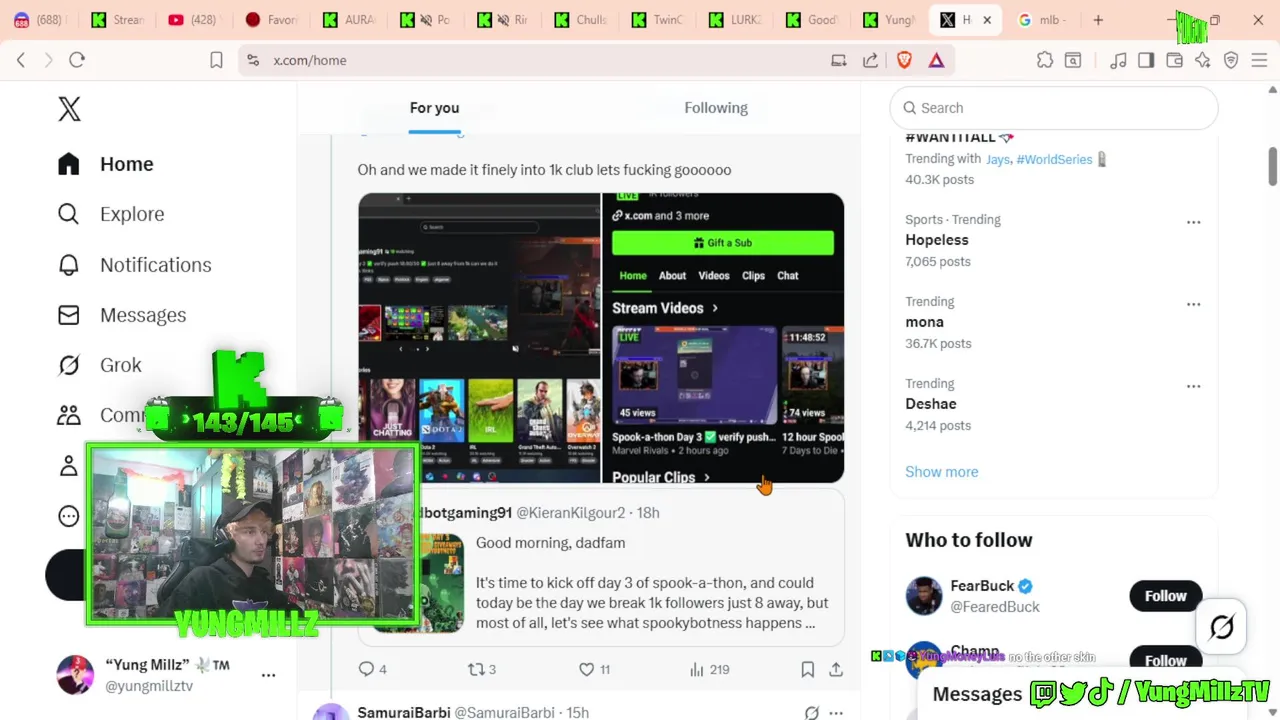Click the browser back arrow
Image resolution: width=1280 pixels, height=720 pixels.
click(x=21, y=60)
